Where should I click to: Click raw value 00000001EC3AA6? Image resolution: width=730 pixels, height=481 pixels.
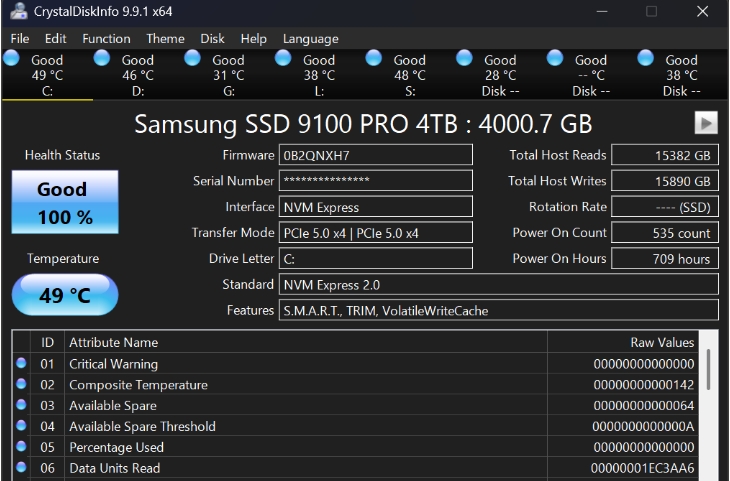pos(642,468)
